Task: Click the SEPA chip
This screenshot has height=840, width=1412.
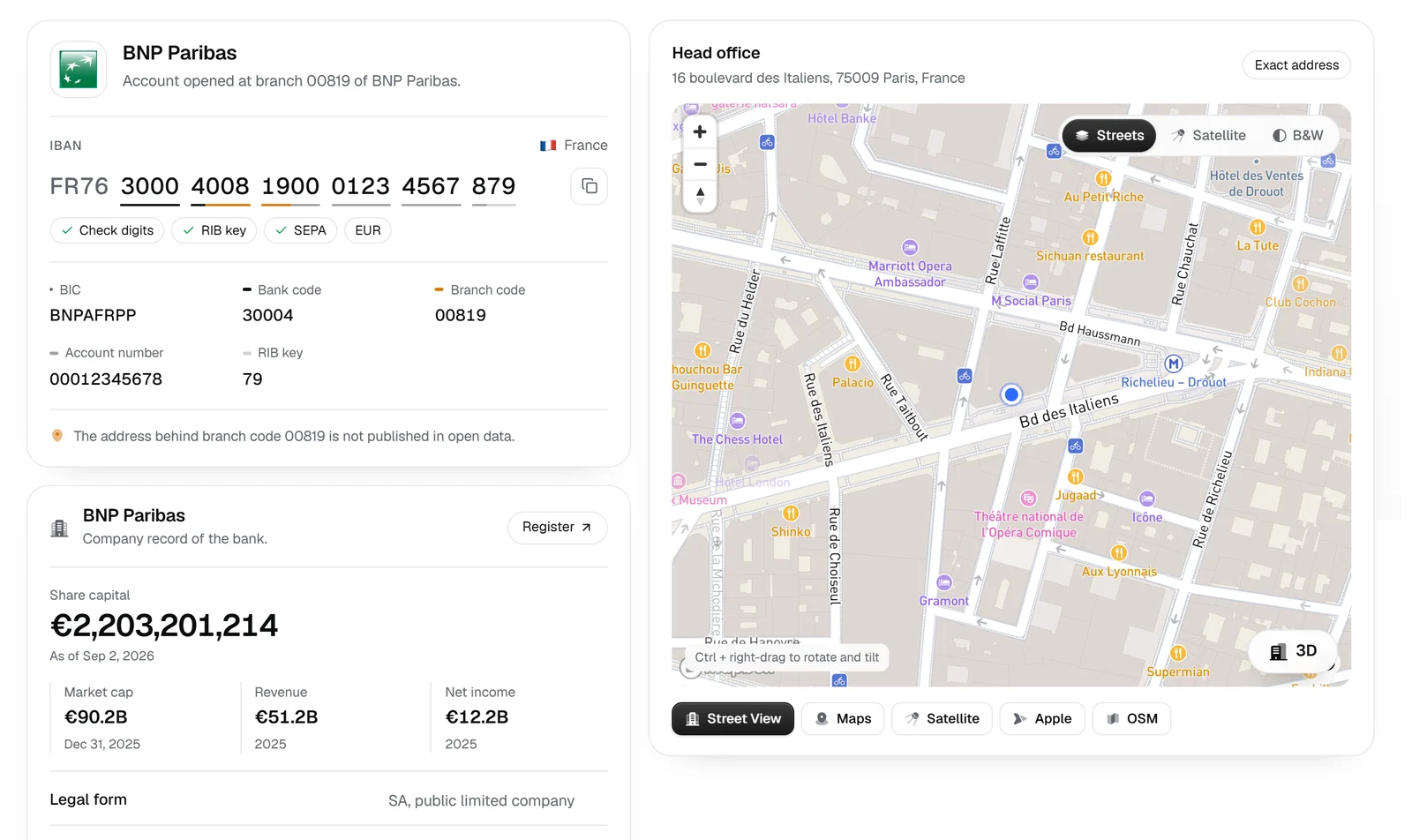Action: pyautogui.click(x=300, y=230)
